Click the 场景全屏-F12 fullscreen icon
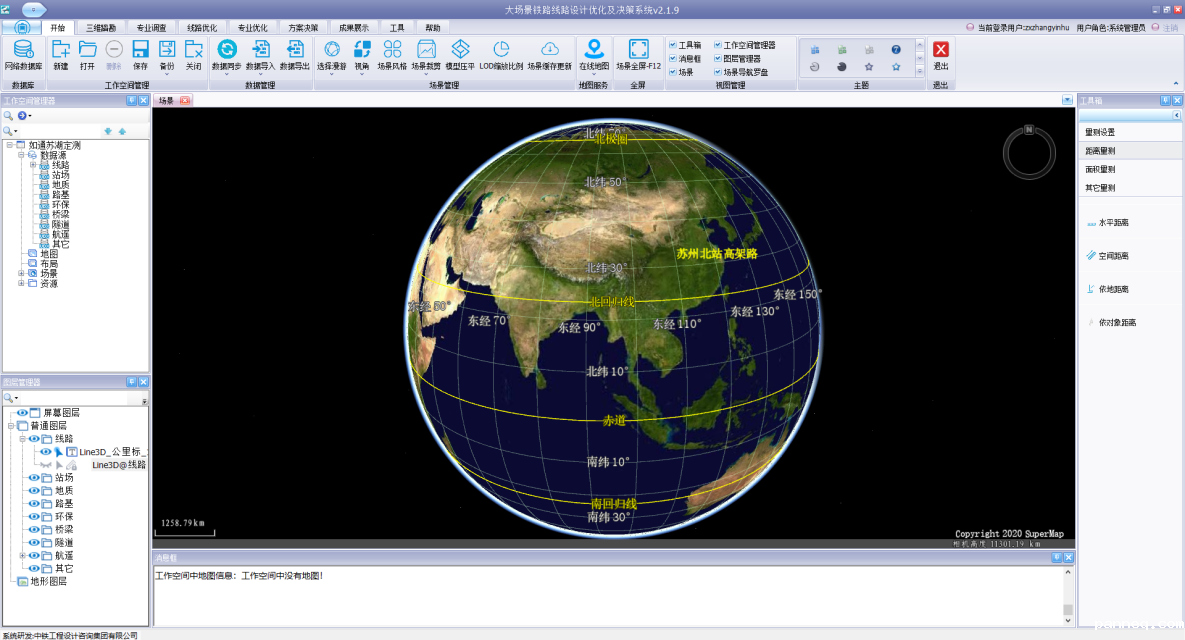1185x640 pixels. (638, 50)
